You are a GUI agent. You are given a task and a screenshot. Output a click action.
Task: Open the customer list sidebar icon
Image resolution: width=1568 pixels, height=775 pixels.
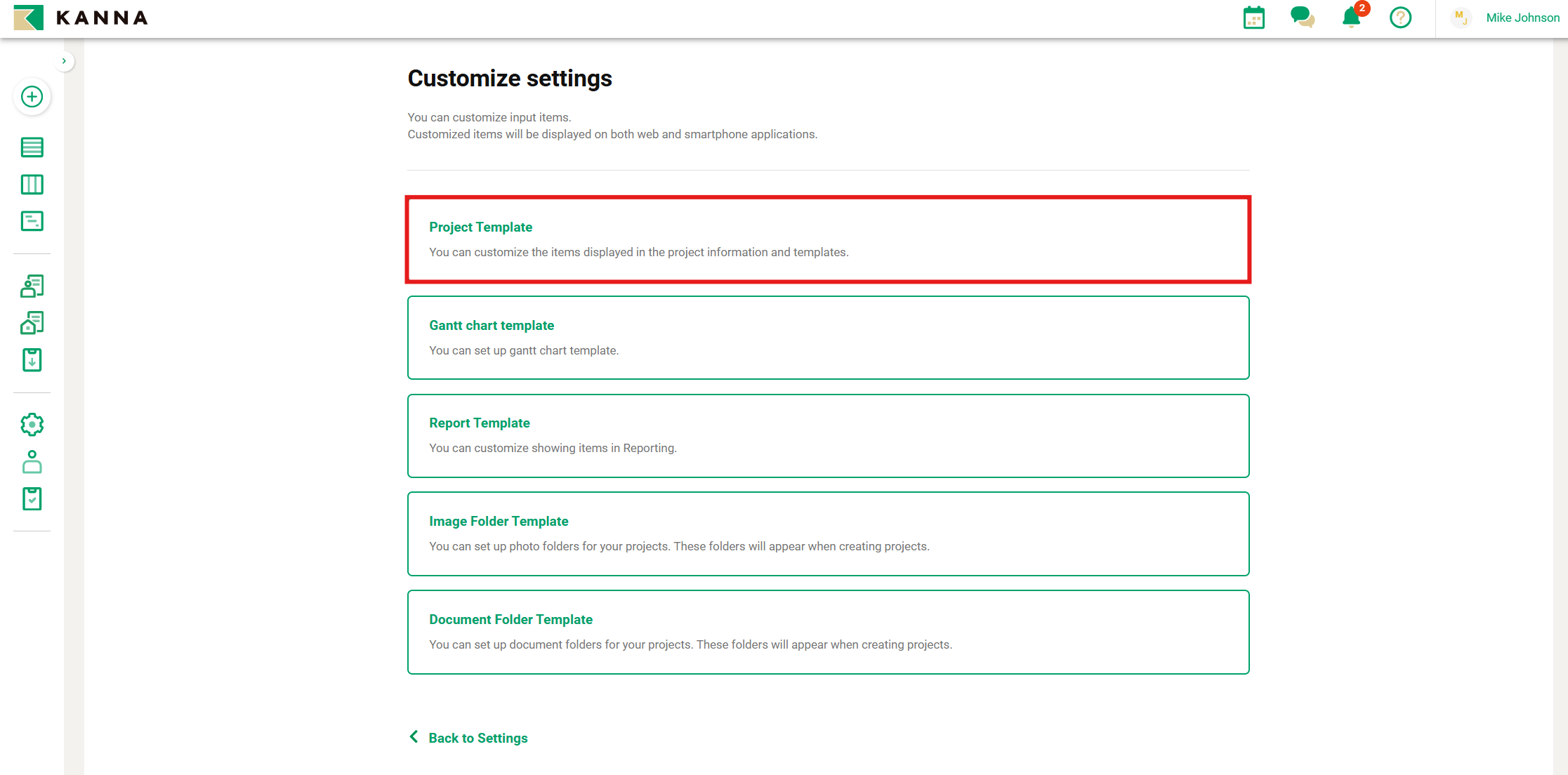coord(32,286)
